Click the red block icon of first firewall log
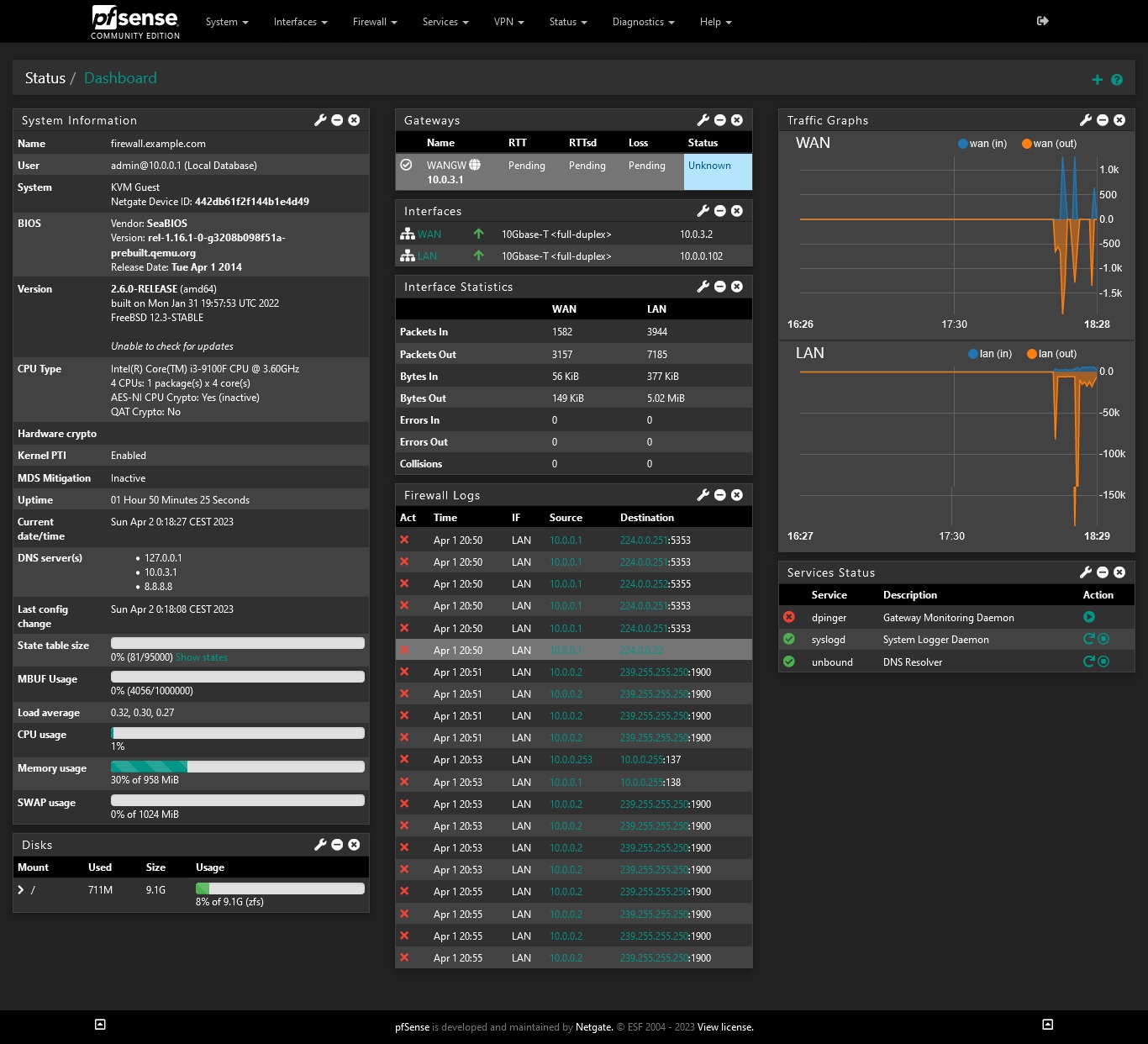The height and width of the screenshot is (1044, 1148). click(404, 540)
